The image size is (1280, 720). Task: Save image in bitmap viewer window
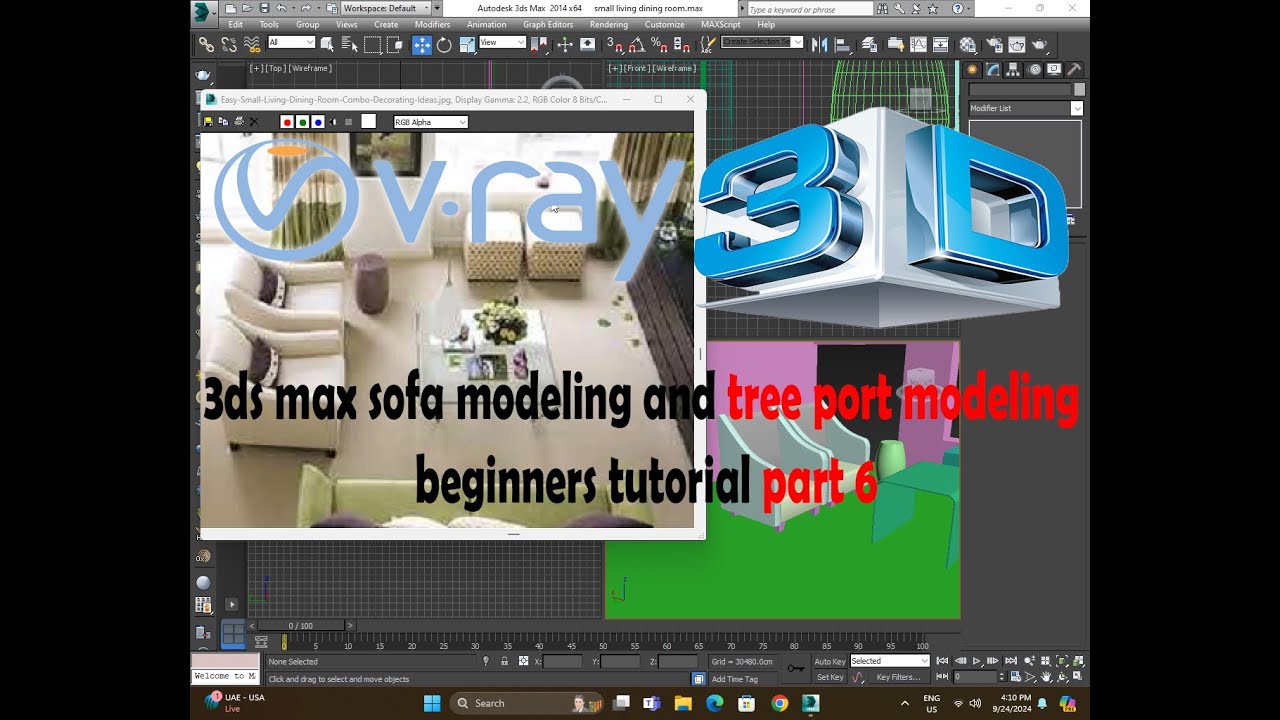(208, 122)
